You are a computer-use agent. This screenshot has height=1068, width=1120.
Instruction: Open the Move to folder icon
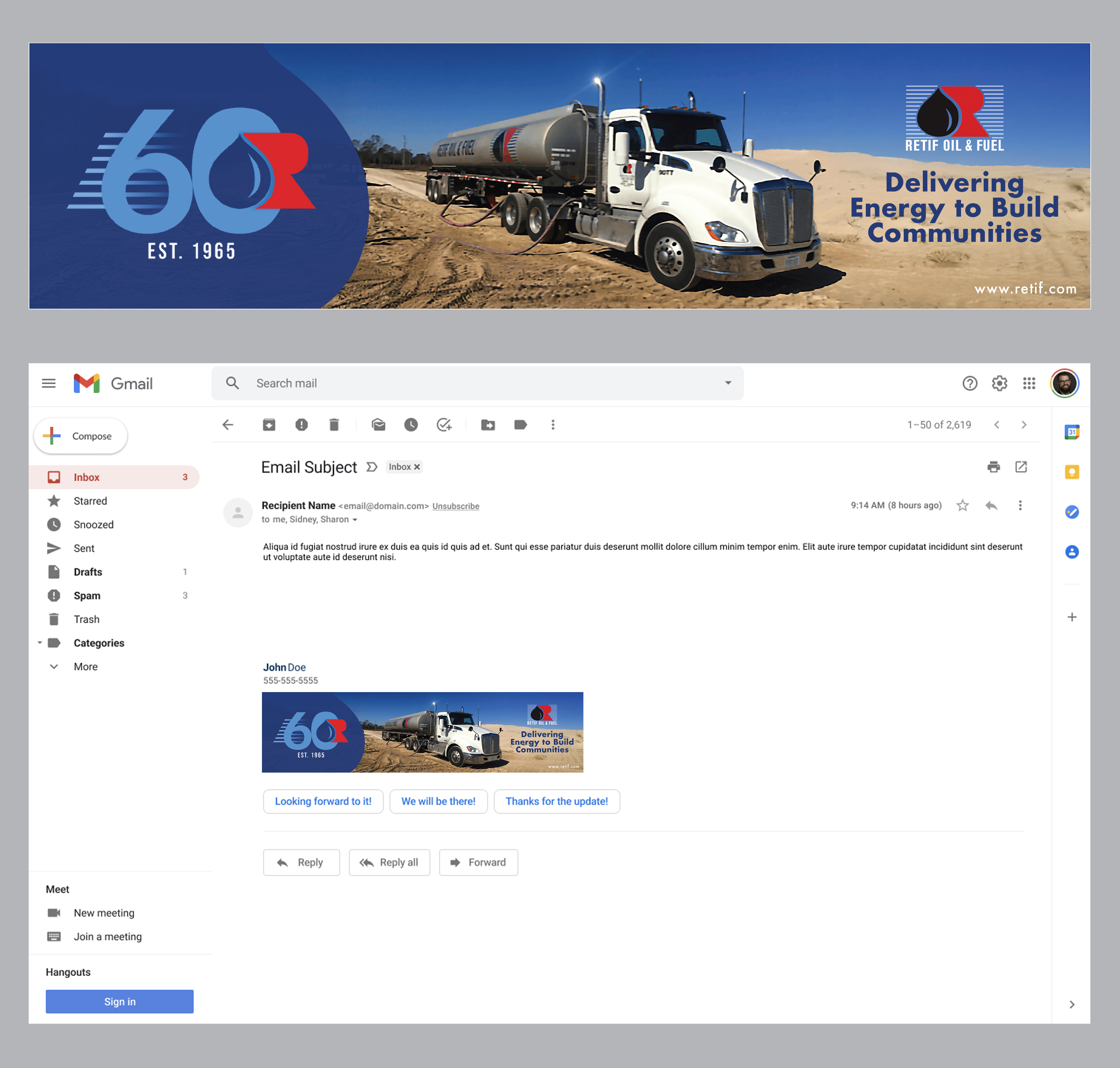coord(488,425)
